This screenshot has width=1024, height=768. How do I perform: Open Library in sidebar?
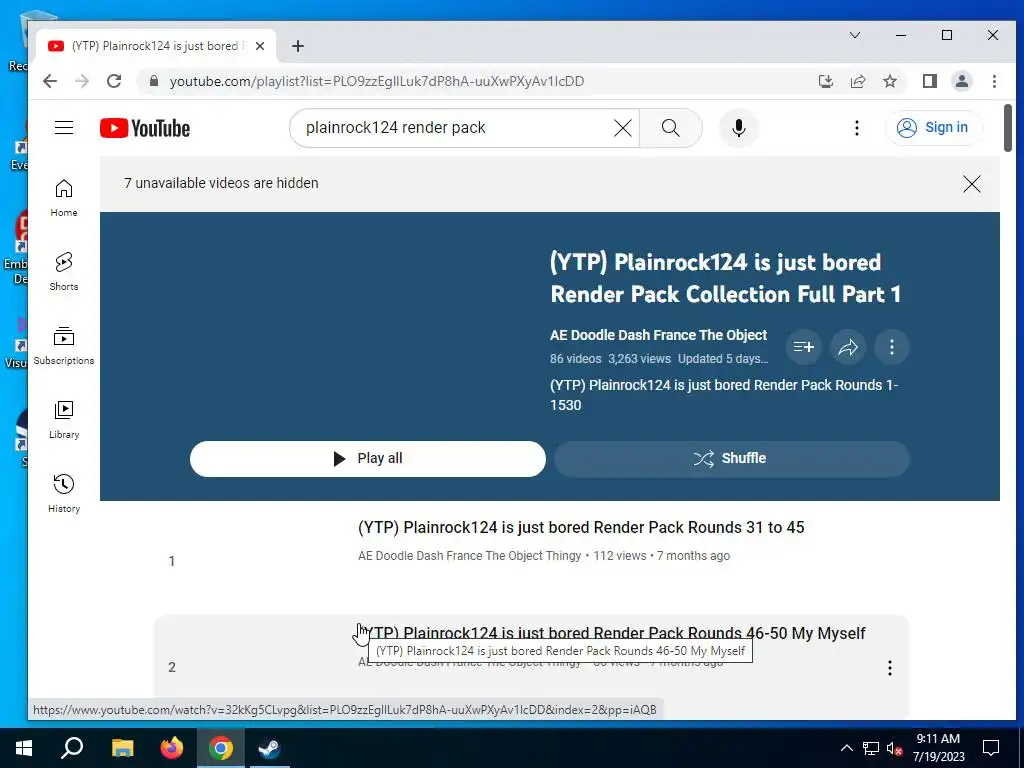[x=64, y=420]
